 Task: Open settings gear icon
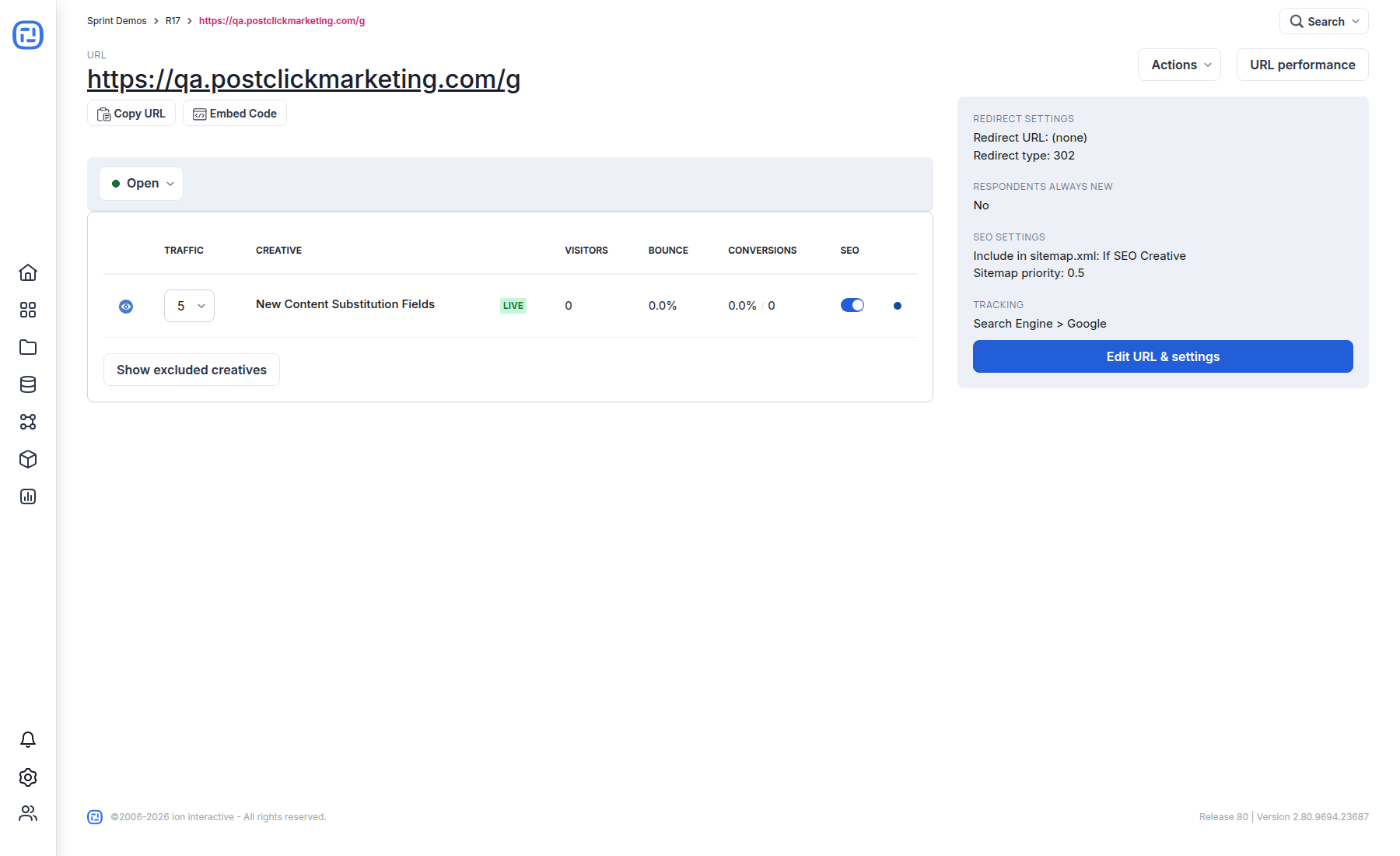click(28, 777)
